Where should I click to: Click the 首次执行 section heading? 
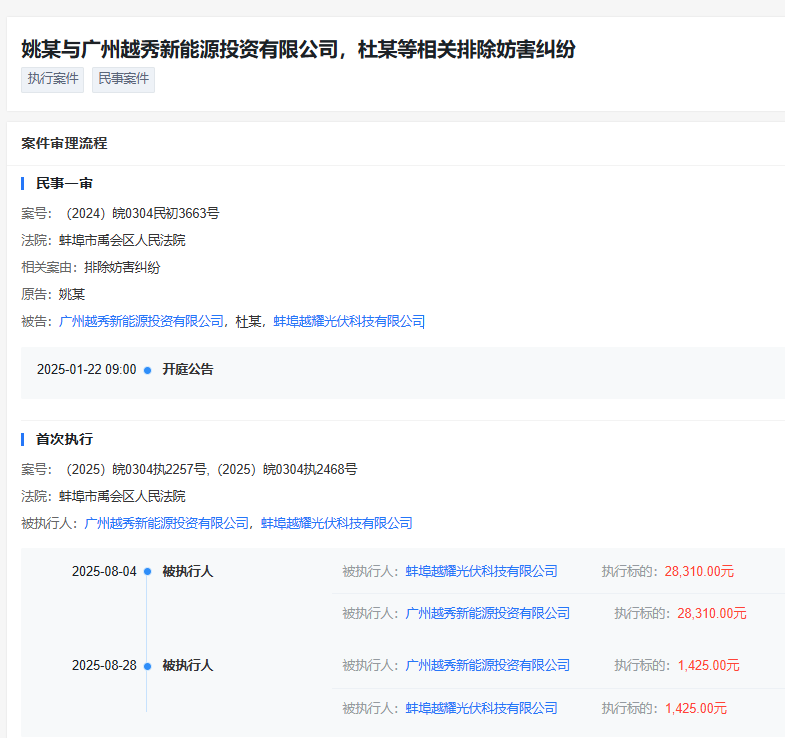(64, 440)
